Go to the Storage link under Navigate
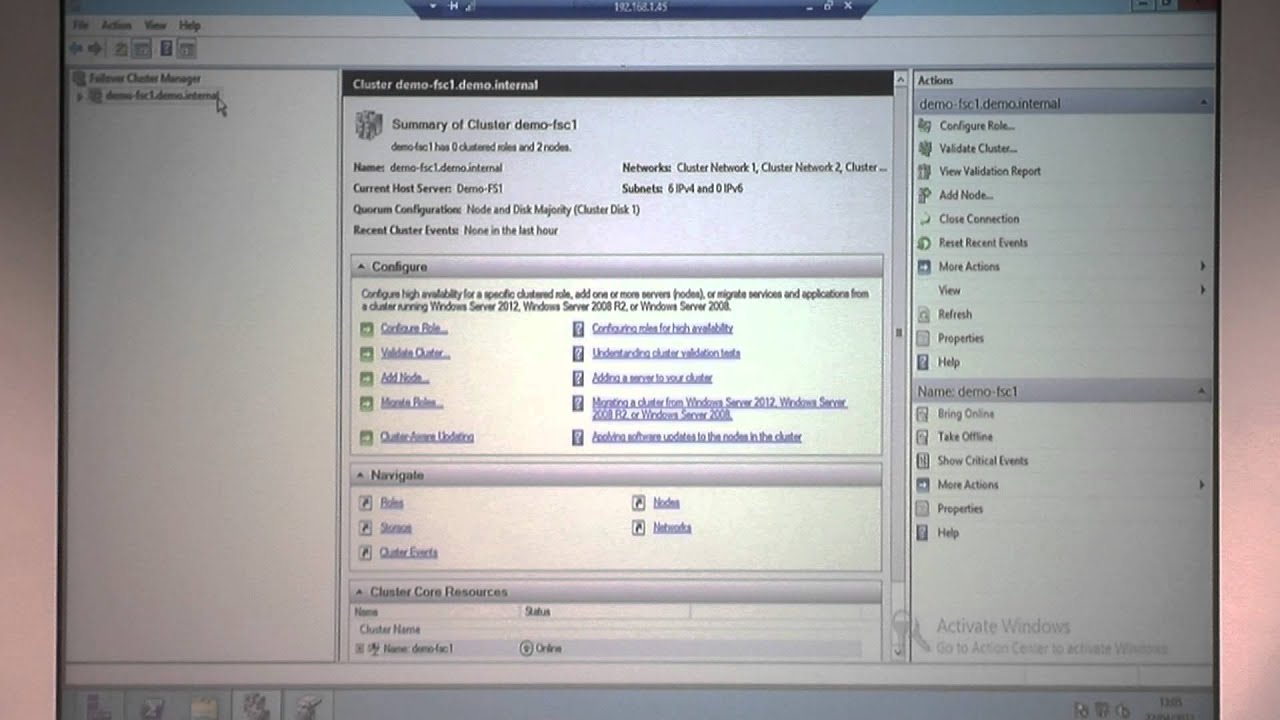Image resolution: width=1280 pixels, height=720 pixels. (x=396, y=528)
